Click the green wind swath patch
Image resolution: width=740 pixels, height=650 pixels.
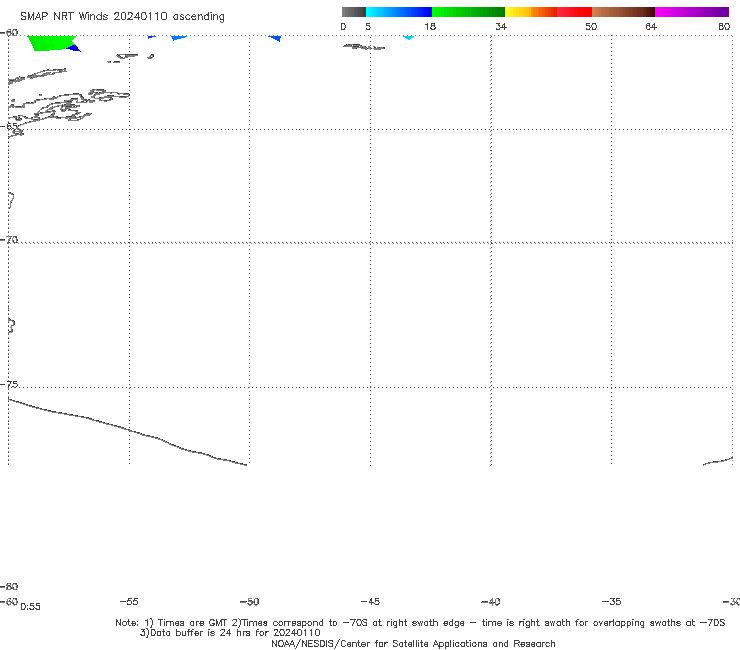(x=51, y=42)
